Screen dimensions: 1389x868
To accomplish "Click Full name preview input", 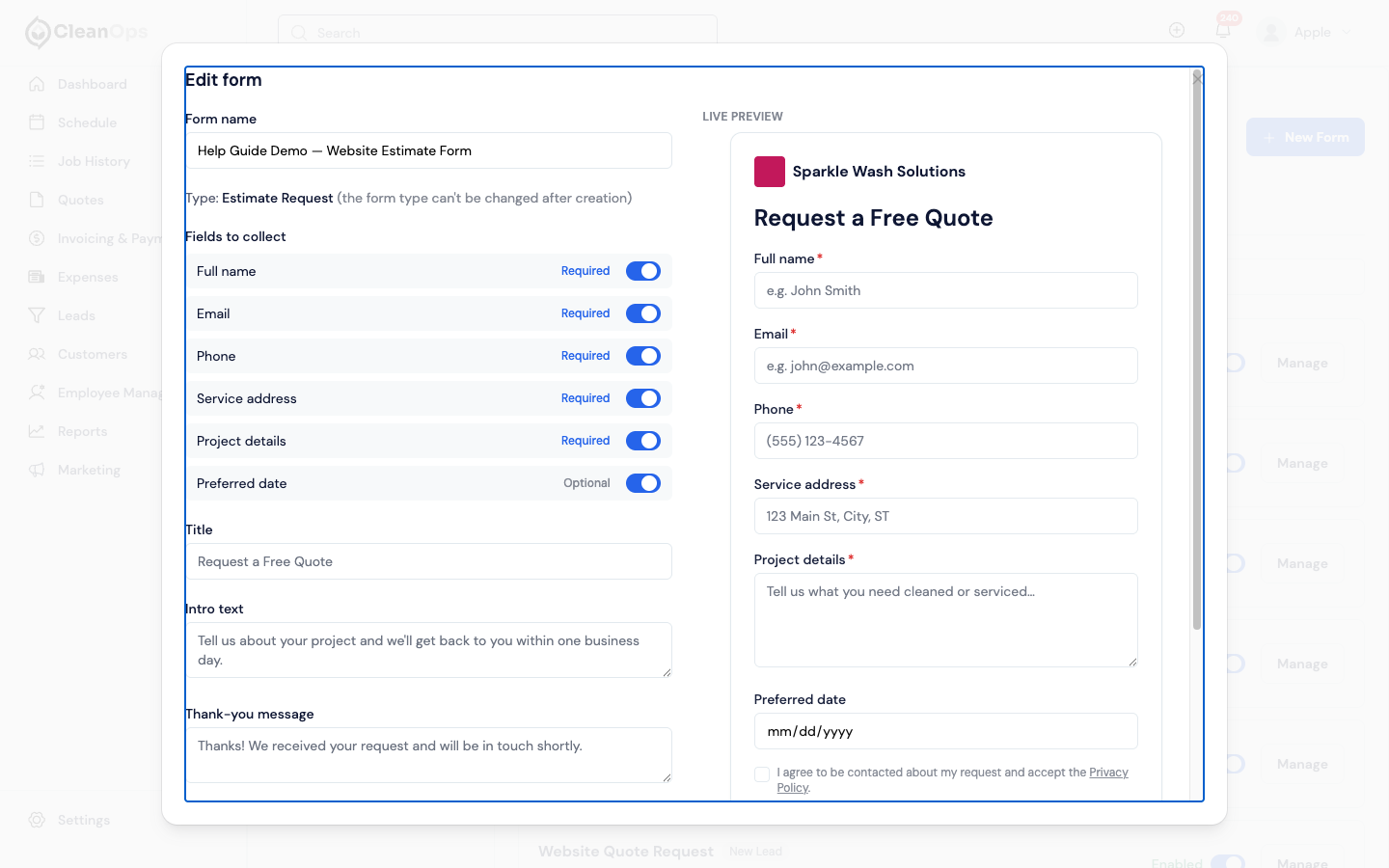I will tap(945, 290).
